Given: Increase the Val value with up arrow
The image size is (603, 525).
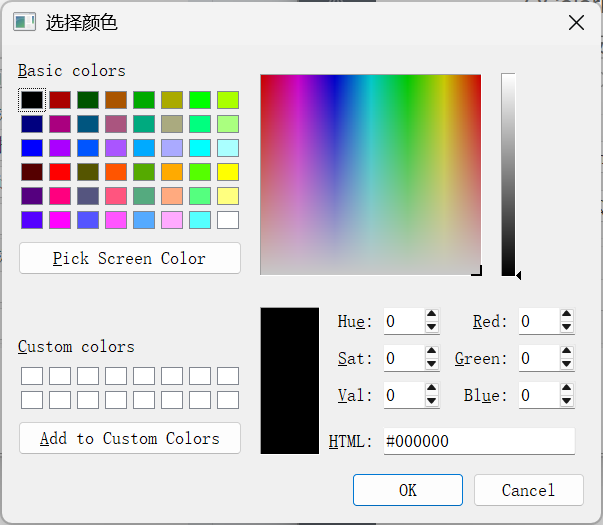Looking at the screenshot, I should (431, 388).
